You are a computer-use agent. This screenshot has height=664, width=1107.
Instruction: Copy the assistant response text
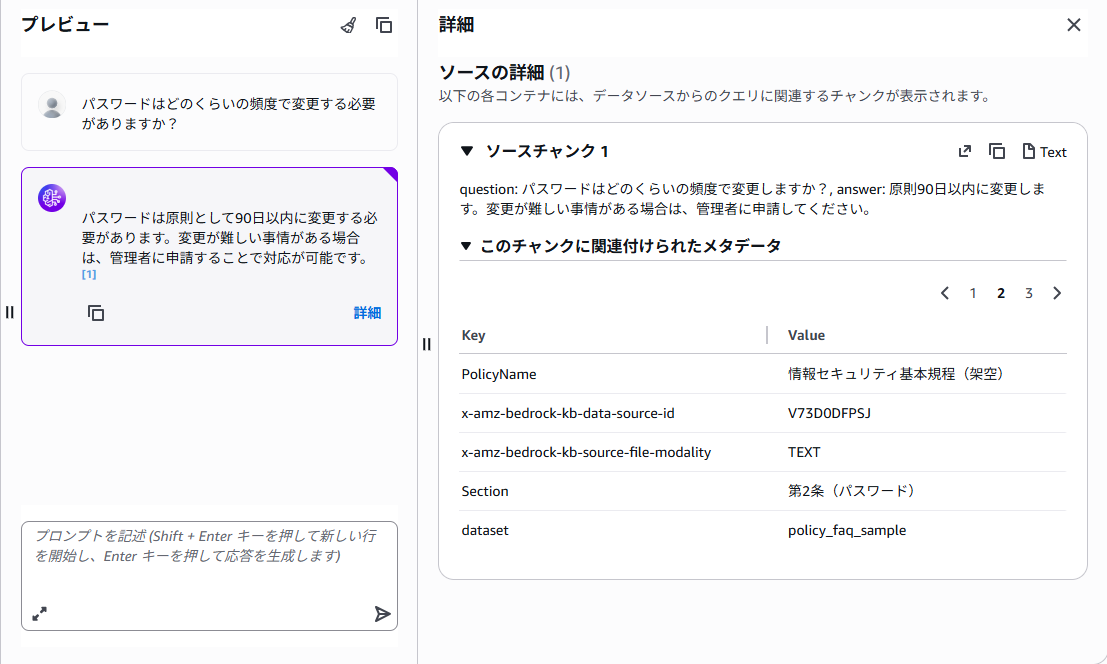coord(96,313)
